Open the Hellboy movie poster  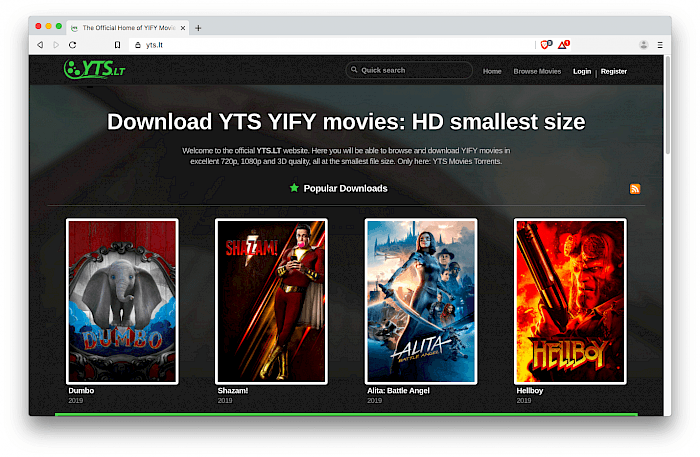click(x=570, y=301)
